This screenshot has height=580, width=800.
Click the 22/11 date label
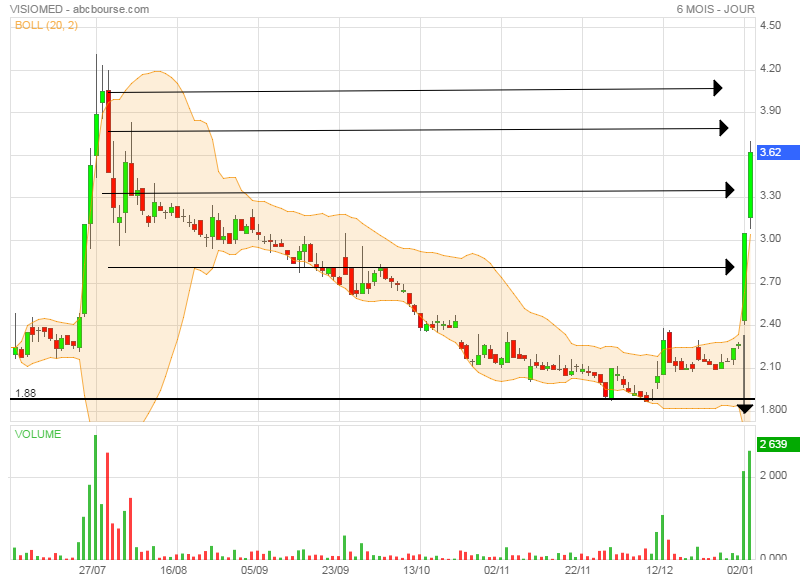coord(578,570)
